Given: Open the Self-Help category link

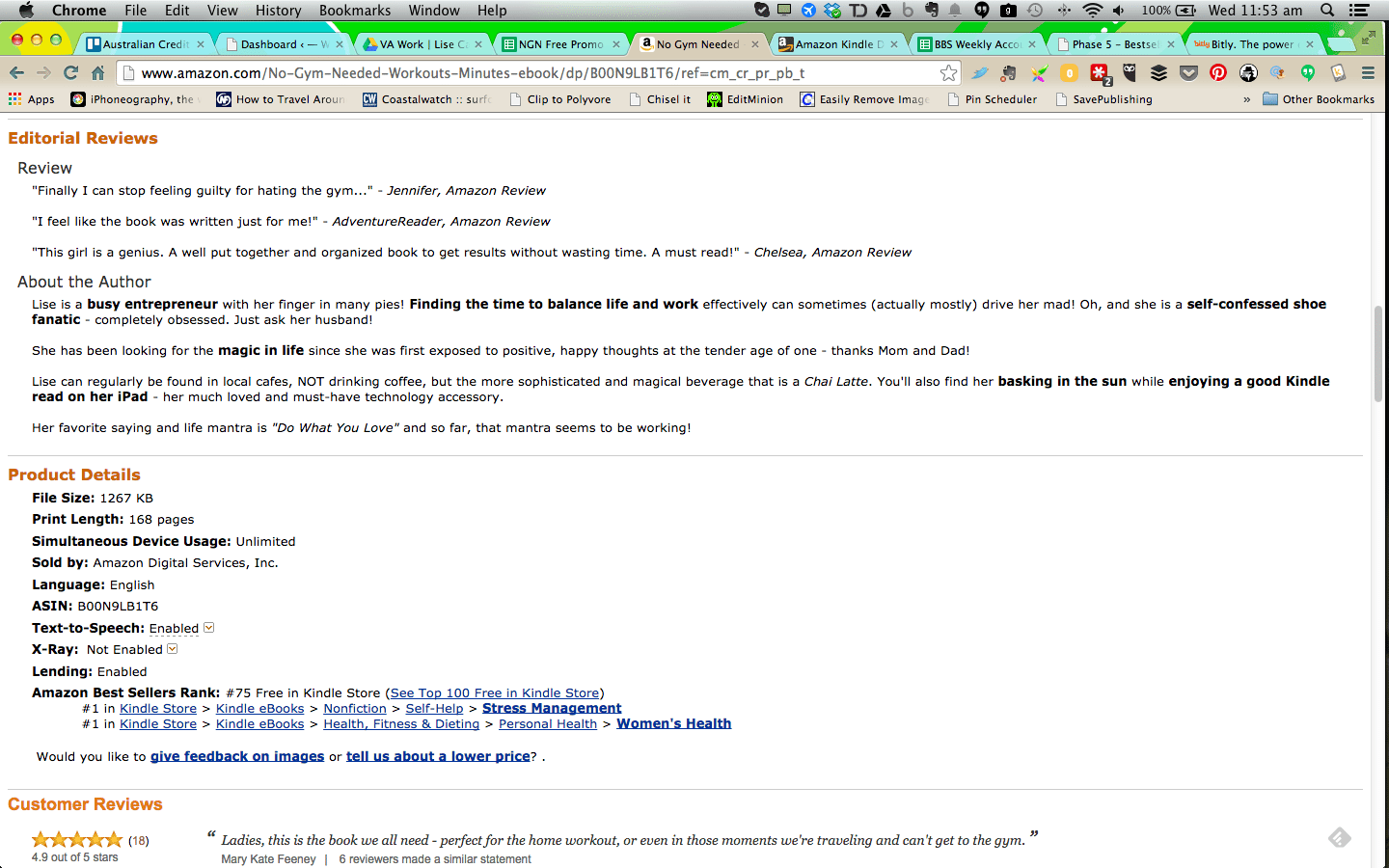Looking at the screenshot, I should (x=434, y=708).
